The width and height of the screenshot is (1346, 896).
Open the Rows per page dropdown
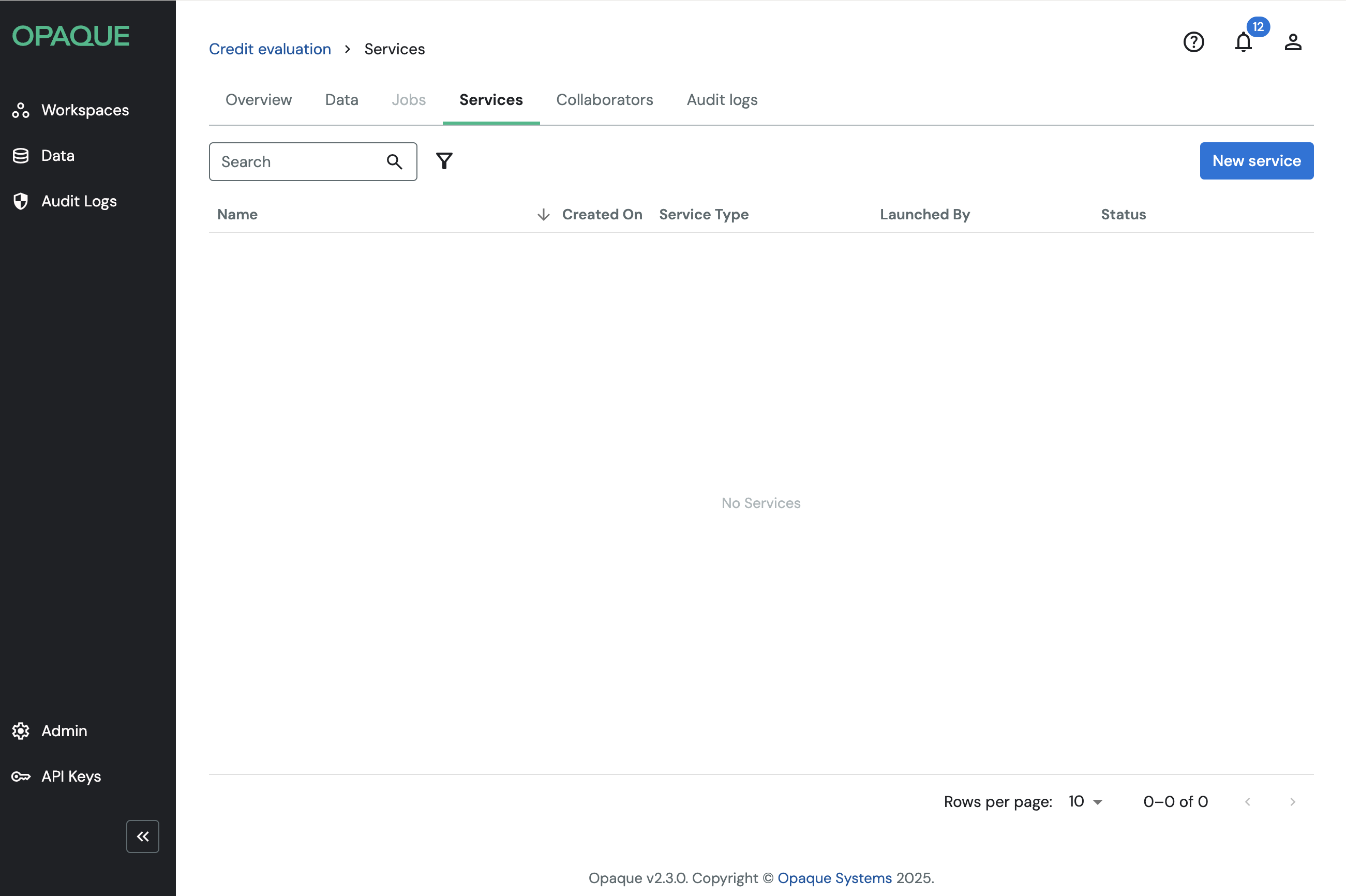[1085, 801]
